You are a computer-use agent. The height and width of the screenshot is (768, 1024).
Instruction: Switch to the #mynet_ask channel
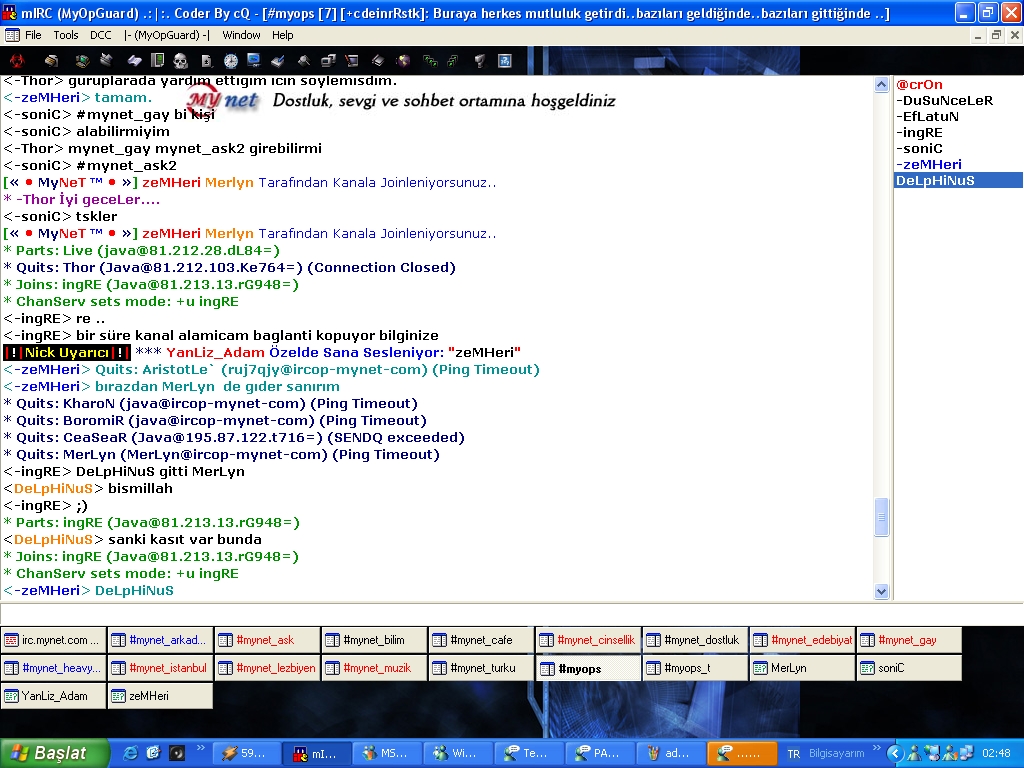click(x=268, y=640)
